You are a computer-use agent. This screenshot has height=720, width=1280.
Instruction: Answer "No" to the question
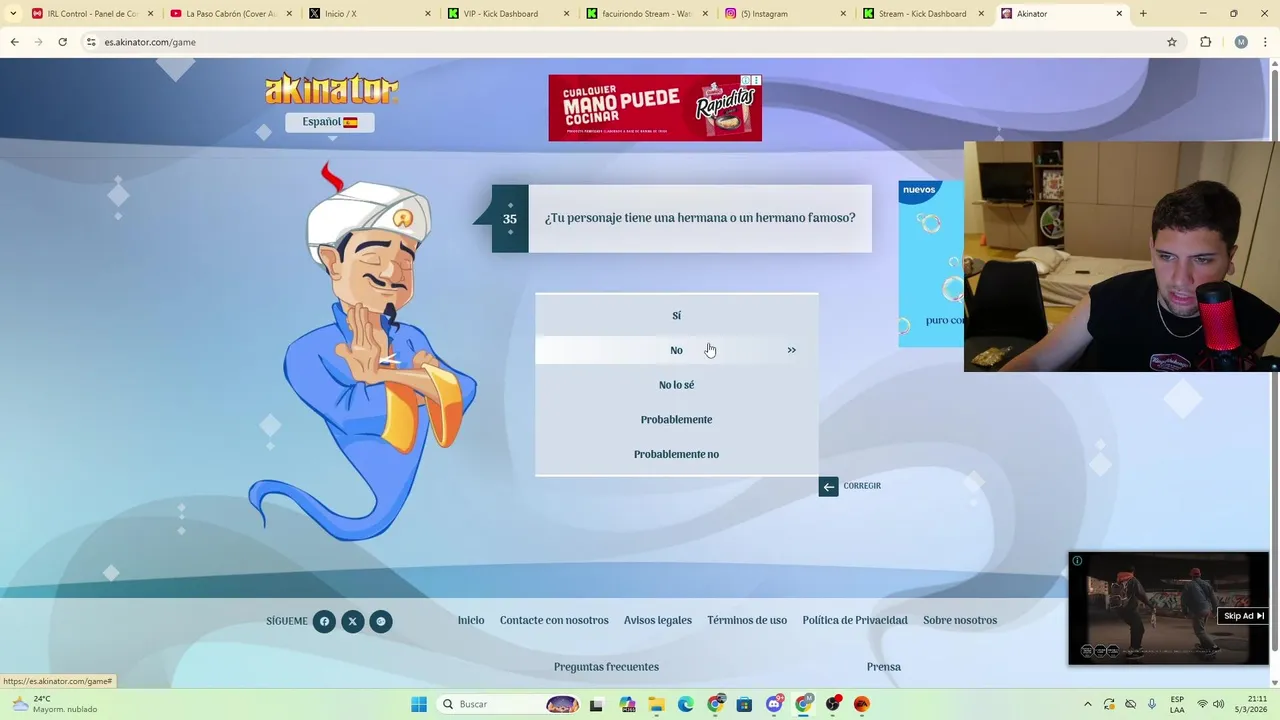676,350
